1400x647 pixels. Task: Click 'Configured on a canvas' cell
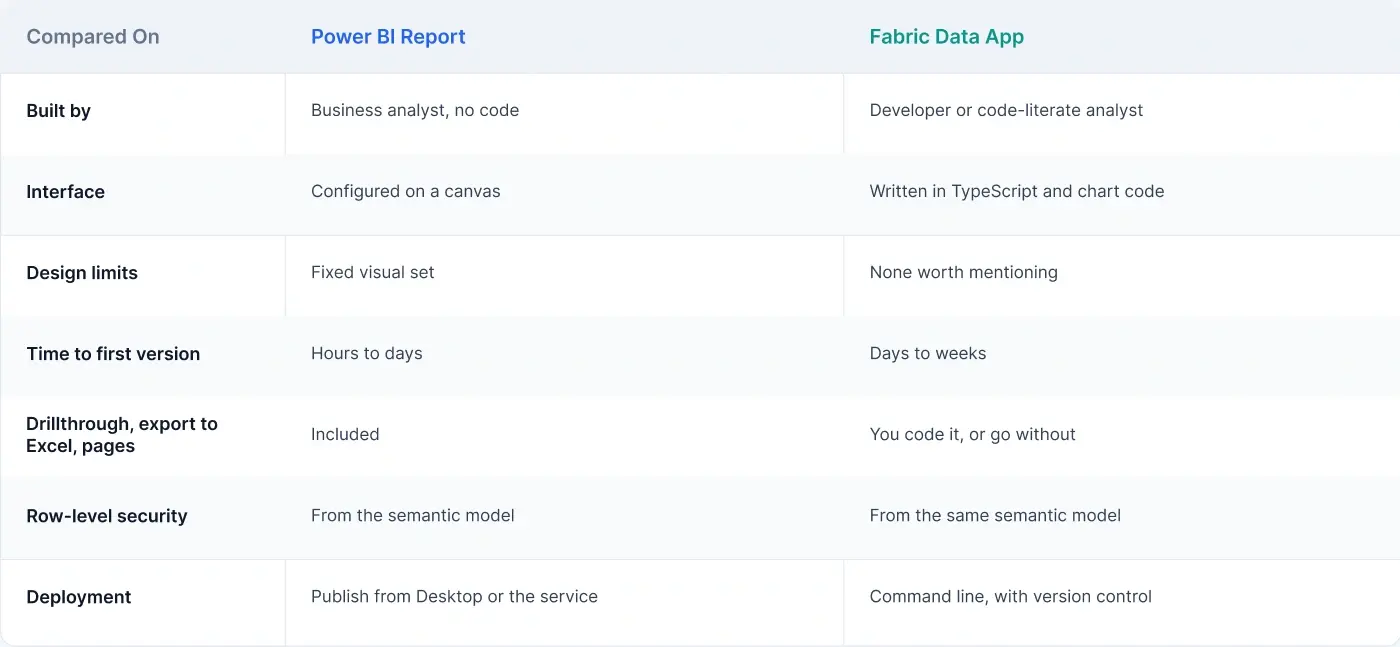[405, 192]
